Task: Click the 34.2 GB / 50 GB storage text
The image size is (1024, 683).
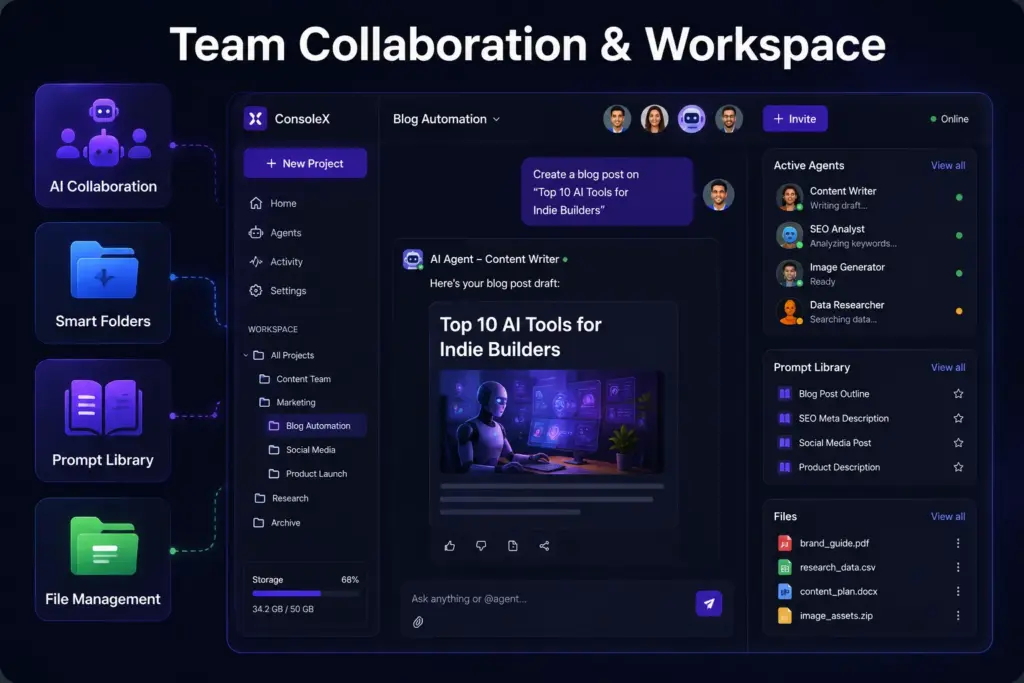Action: [283, 609]
